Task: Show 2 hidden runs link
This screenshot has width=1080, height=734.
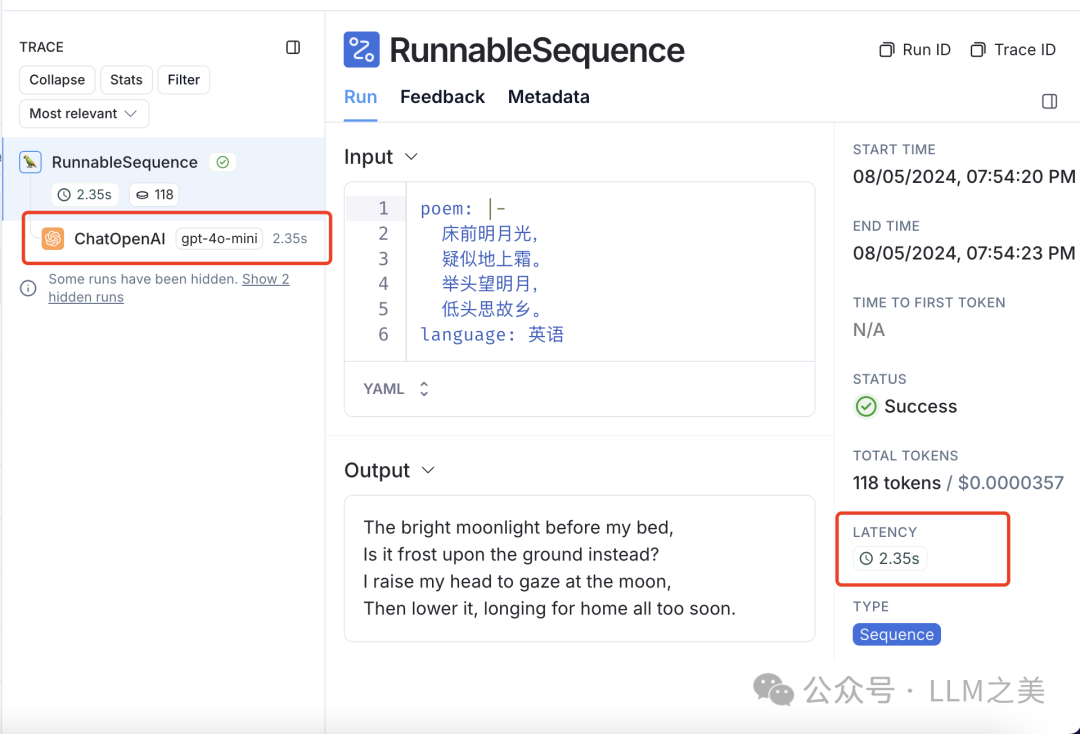Action: [x=265, y=279]
